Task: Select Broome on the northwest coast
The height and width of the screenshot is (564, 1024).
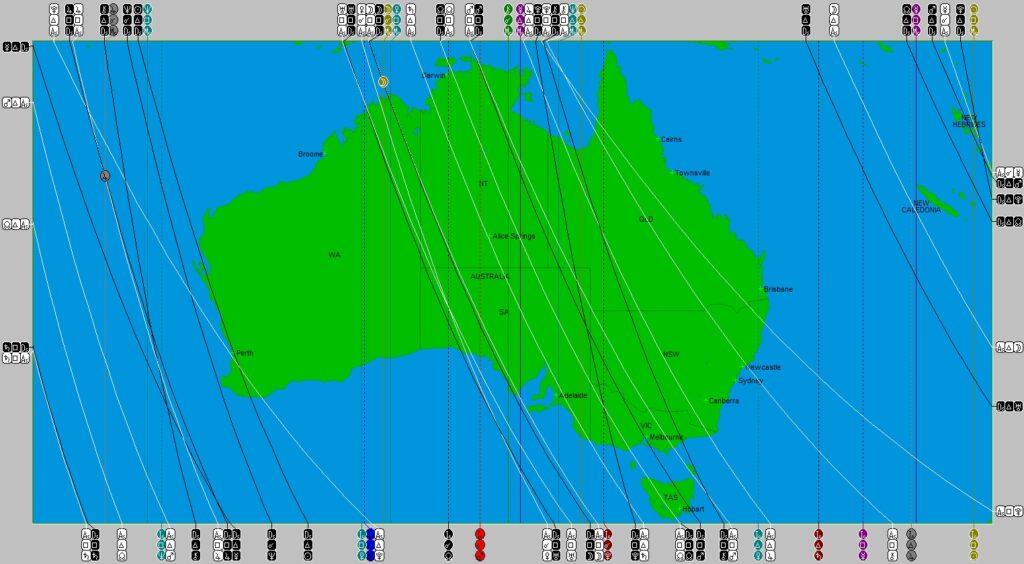Action: (310, 154)
